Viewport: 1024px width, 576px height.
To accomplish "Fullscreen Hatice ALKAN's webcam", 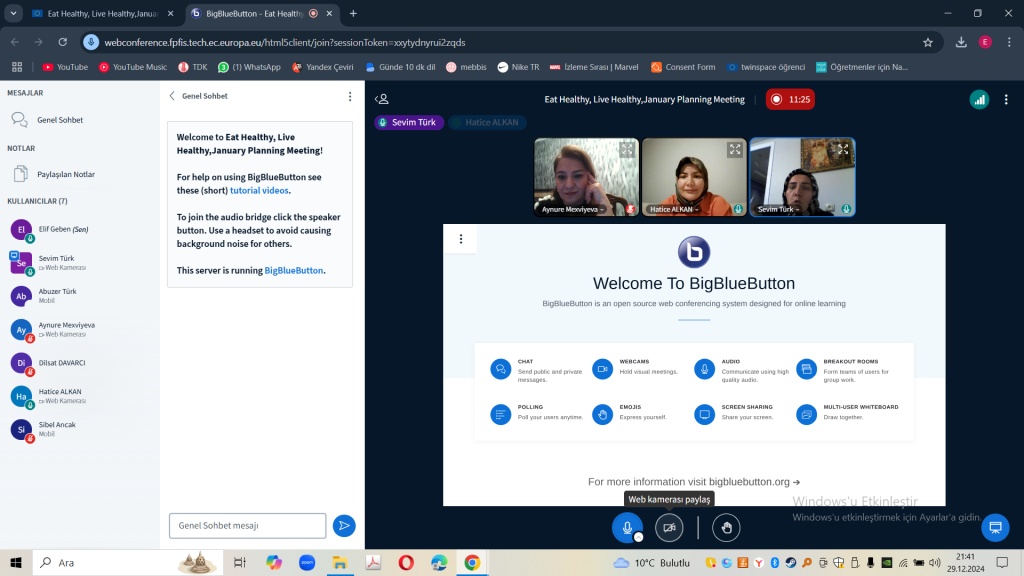I will point(735,150).
